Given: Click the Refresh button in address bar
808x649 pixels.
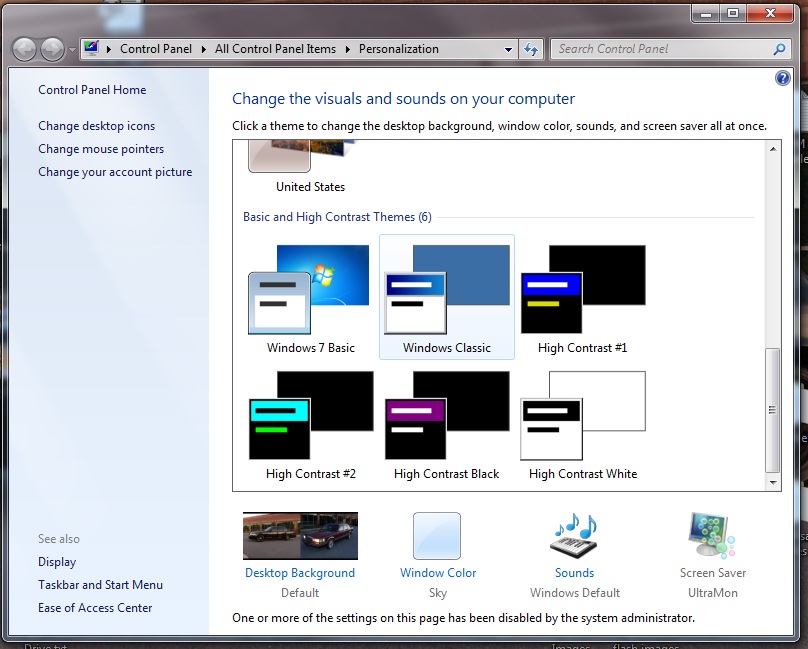Looking at the screenshot, I should pyautogui.click(x=531, y=49).
